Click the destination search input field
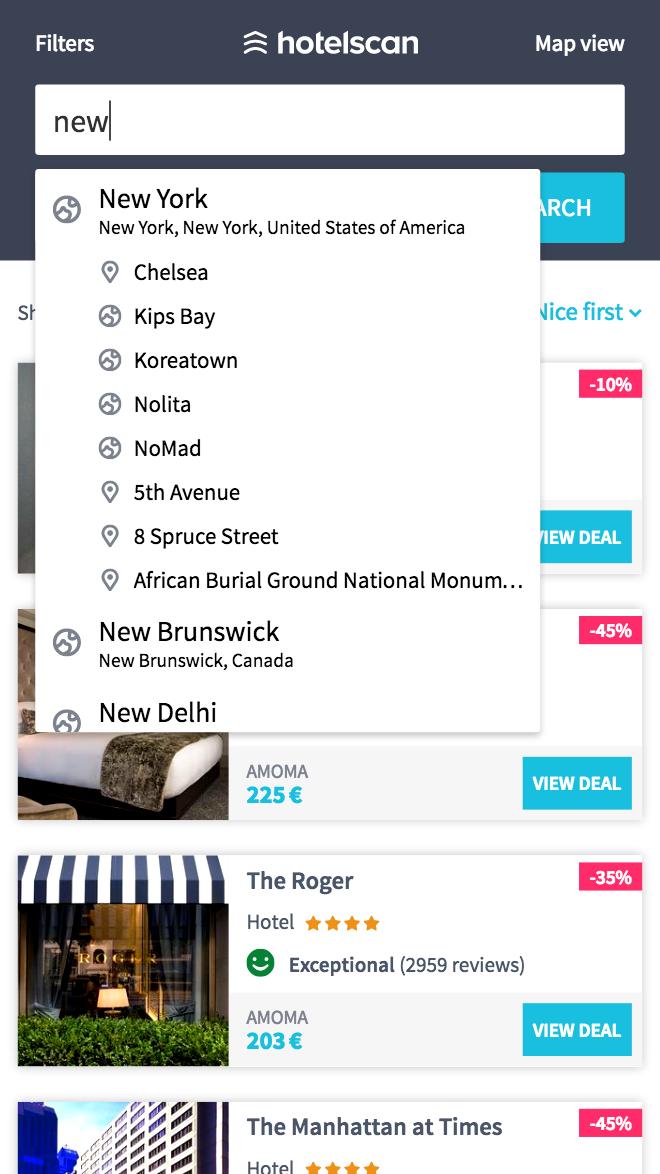 pyautogui.click(x=330, y=119)
